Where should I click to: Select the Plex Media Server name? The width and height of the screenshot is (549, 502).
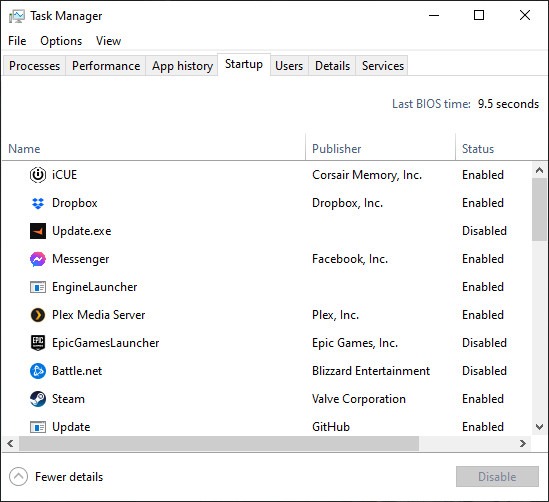[98, 315]
